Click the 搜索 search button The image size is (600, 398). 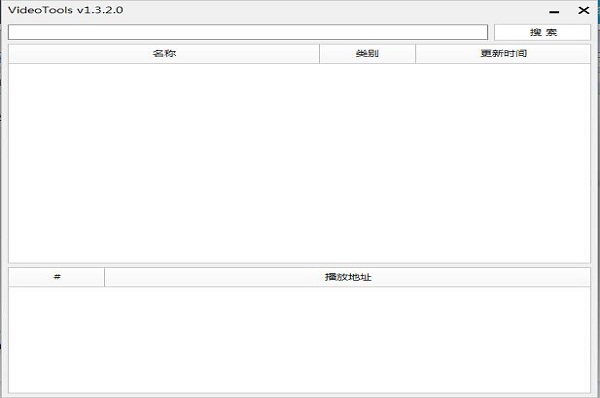(542, 33)
